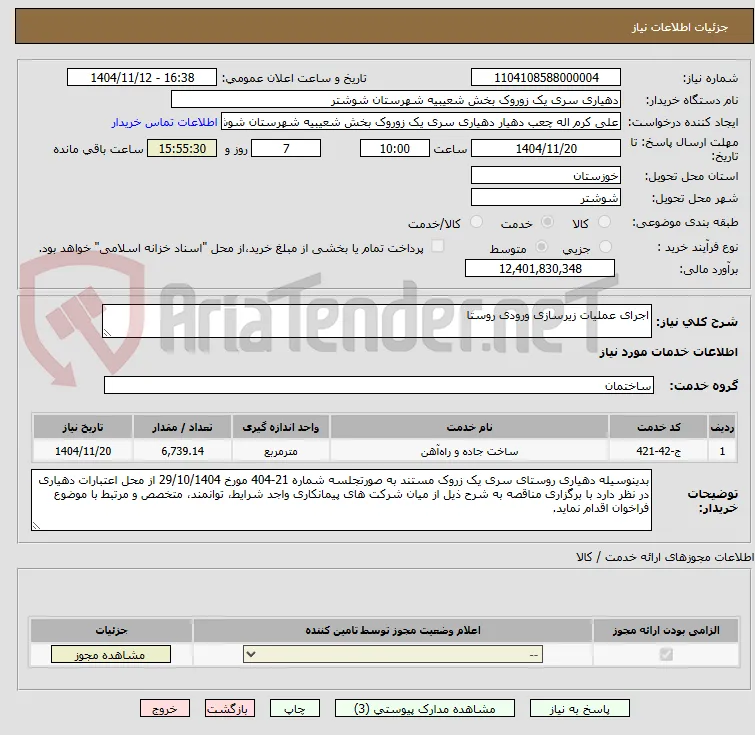The image size is (755, 735).
Task: Open the اطلاعات تماس خریدار link
Action: pos(165,122)
